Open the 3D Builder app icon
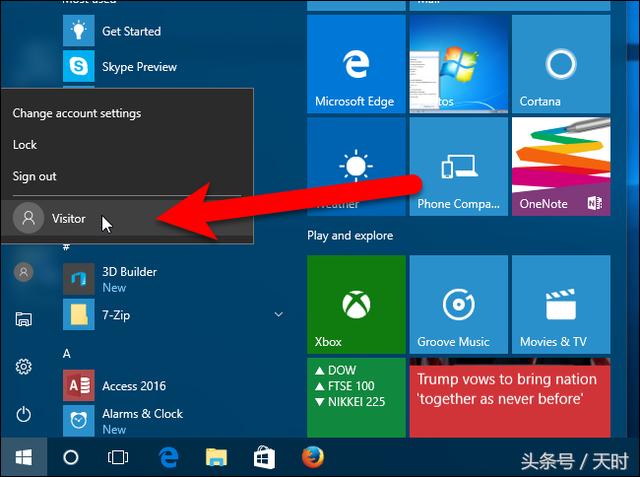The height and width of the screenshot is (477, 640). pyautogui.click(x=79, y=279)
